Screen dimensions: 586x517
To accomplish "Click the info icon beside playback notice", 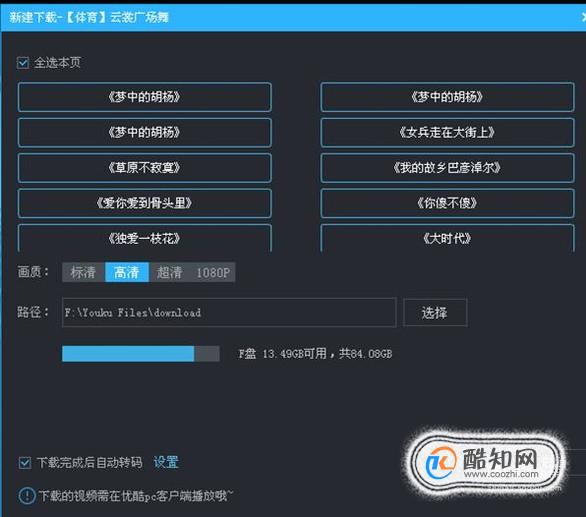I will pos(27,496).
